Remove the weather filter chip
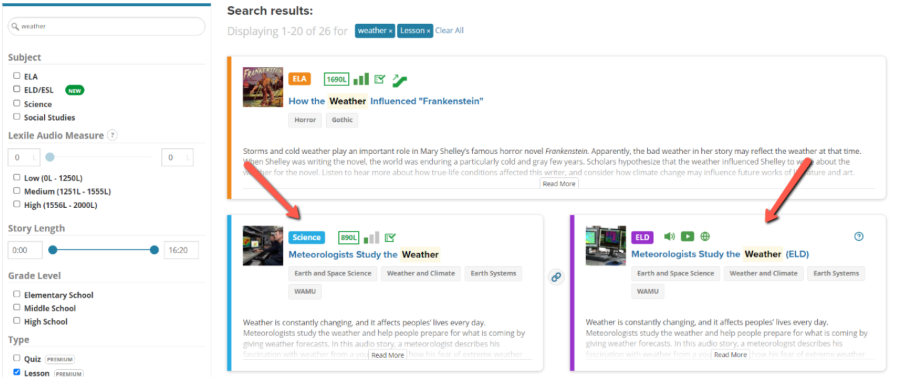913x384 pixels. pyautogui.click(x=391, y=31)
